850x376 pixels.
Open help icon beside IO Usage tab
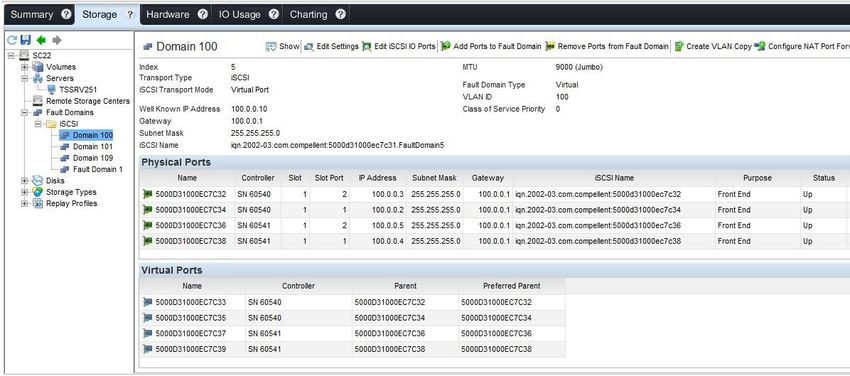tap(274, 15)
